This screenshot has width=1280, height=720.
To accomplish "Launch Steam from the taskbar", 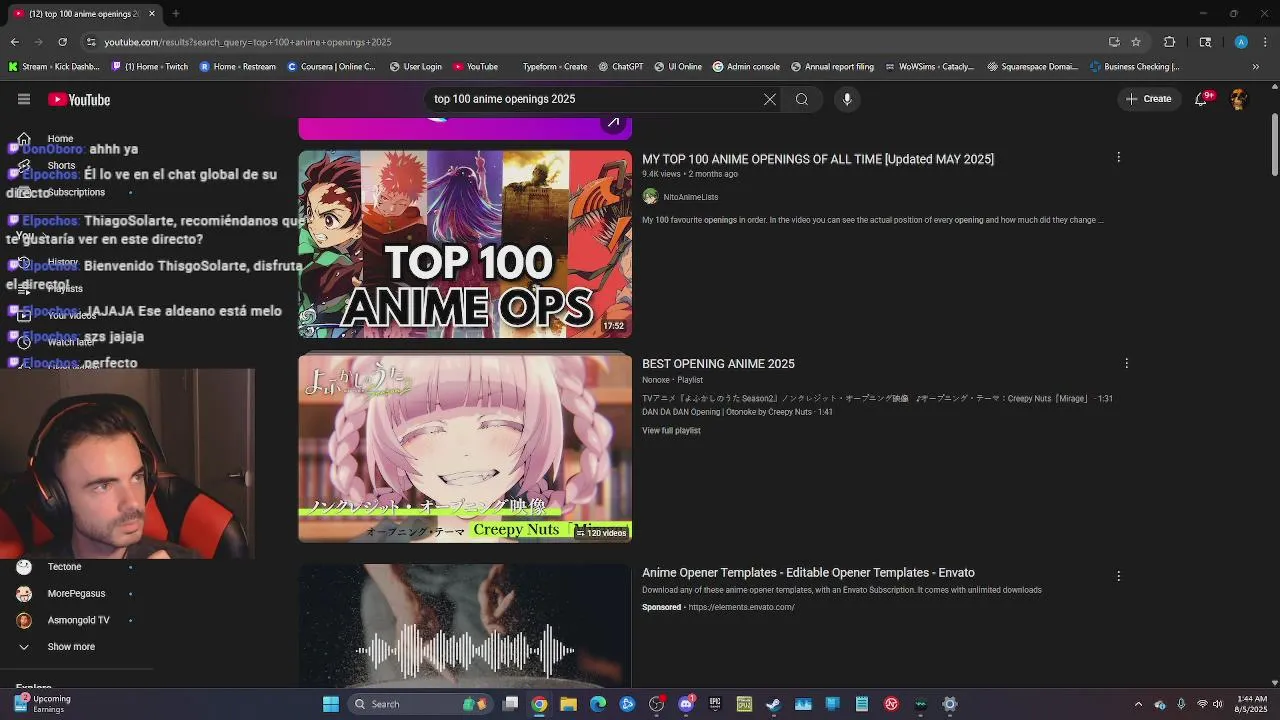I will point(773,704).
